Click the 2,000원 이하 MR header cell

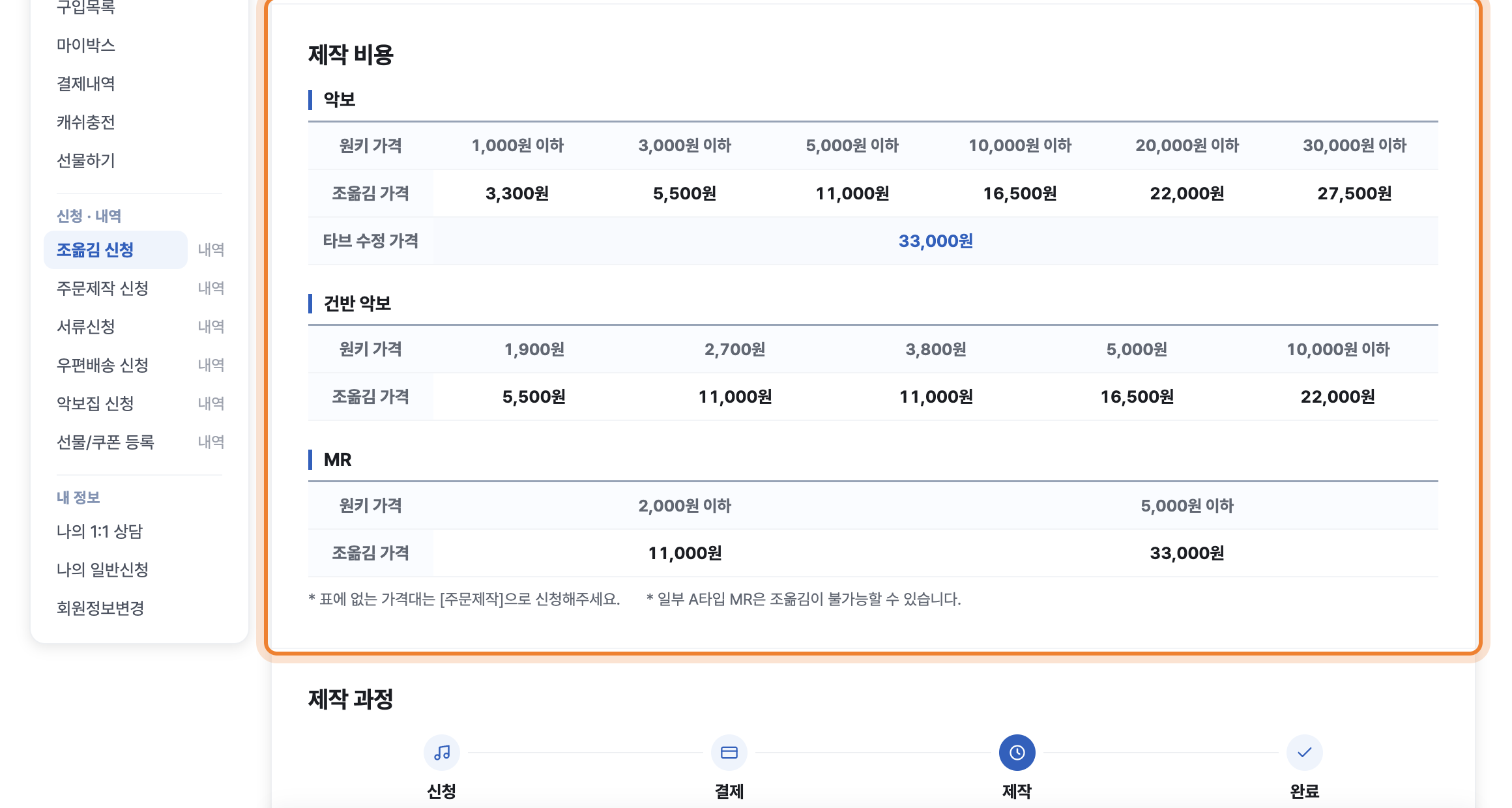coord(685,506)
